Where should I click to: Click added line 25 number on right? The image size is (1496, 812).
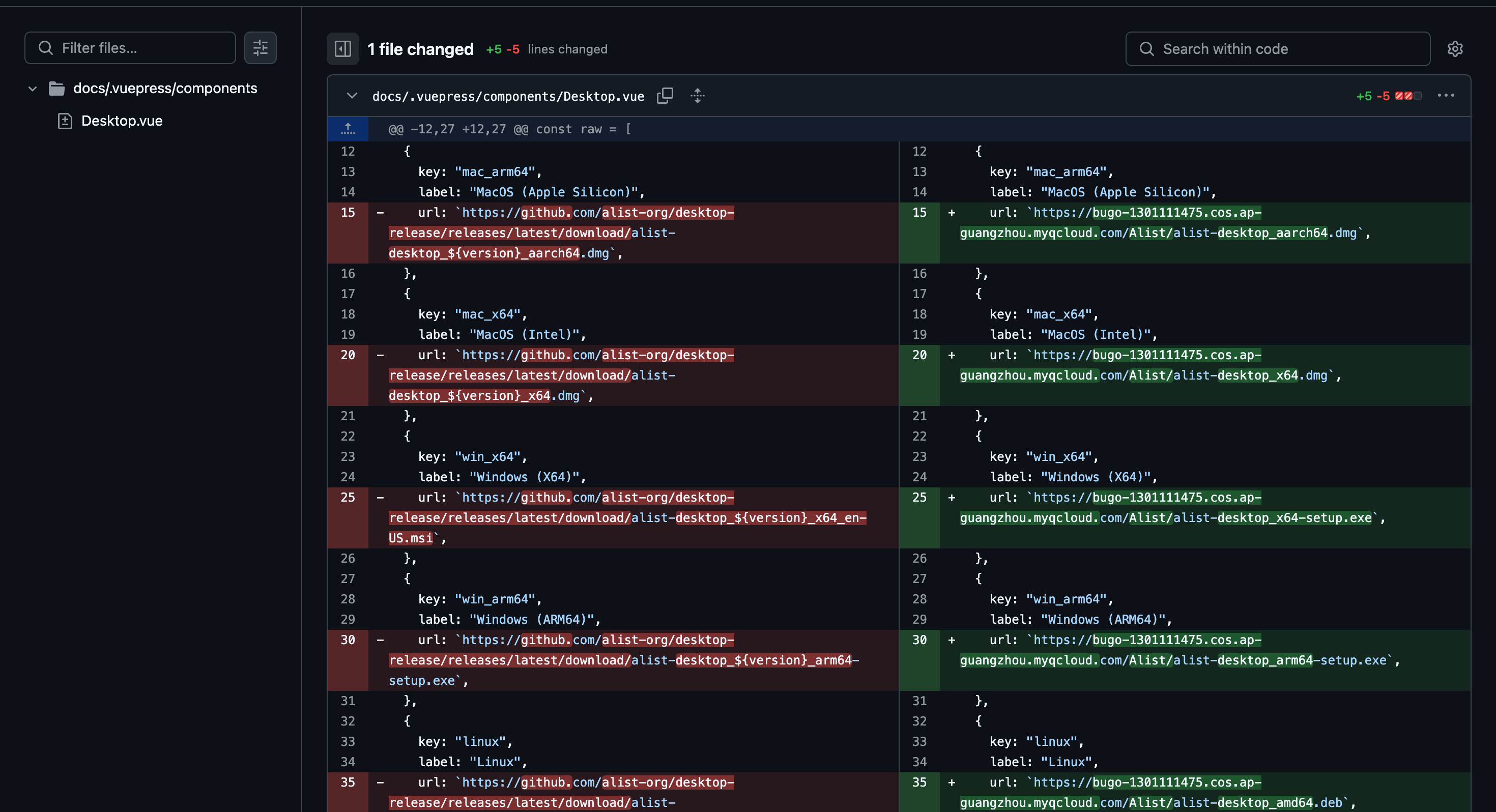(919, 497)
